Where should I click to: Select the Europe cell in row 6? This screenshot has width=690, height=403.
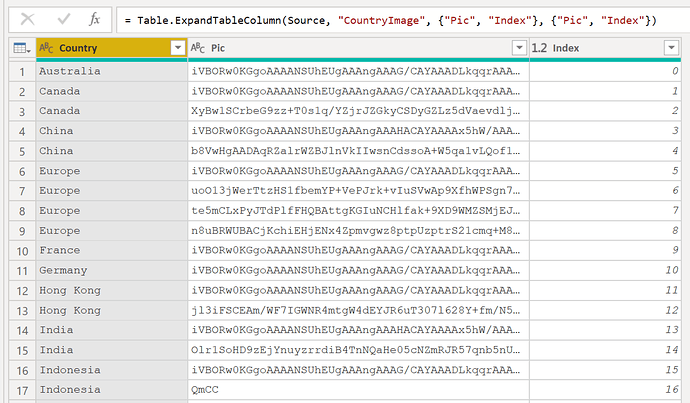click(x=112, y=171)
